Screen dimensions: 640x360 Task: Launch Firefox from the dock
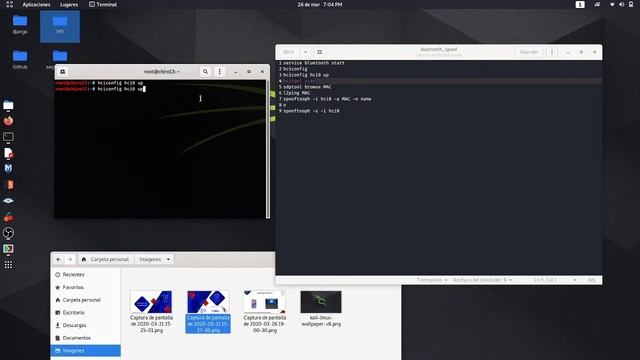[x=8, y=121]
